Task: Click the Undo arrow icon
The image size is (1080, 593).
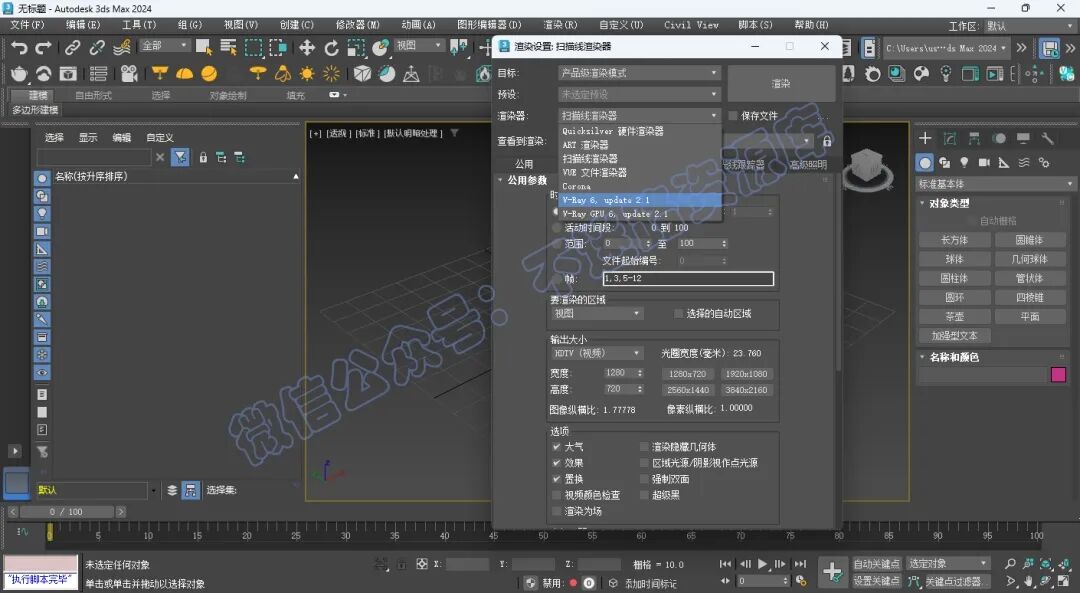Action: (x=19, y=48)
